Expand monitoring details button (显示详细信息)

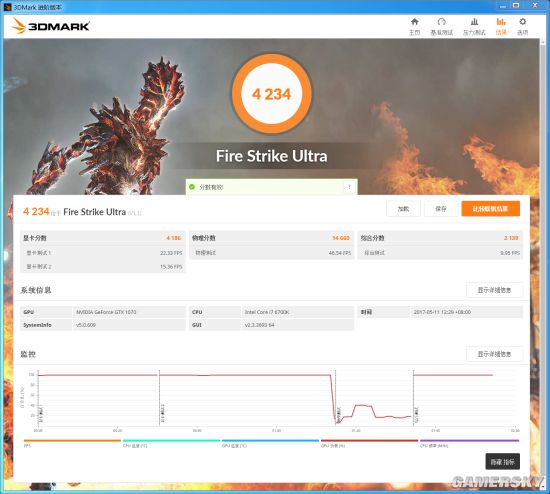pyautogui.click(x=494, y=354)
